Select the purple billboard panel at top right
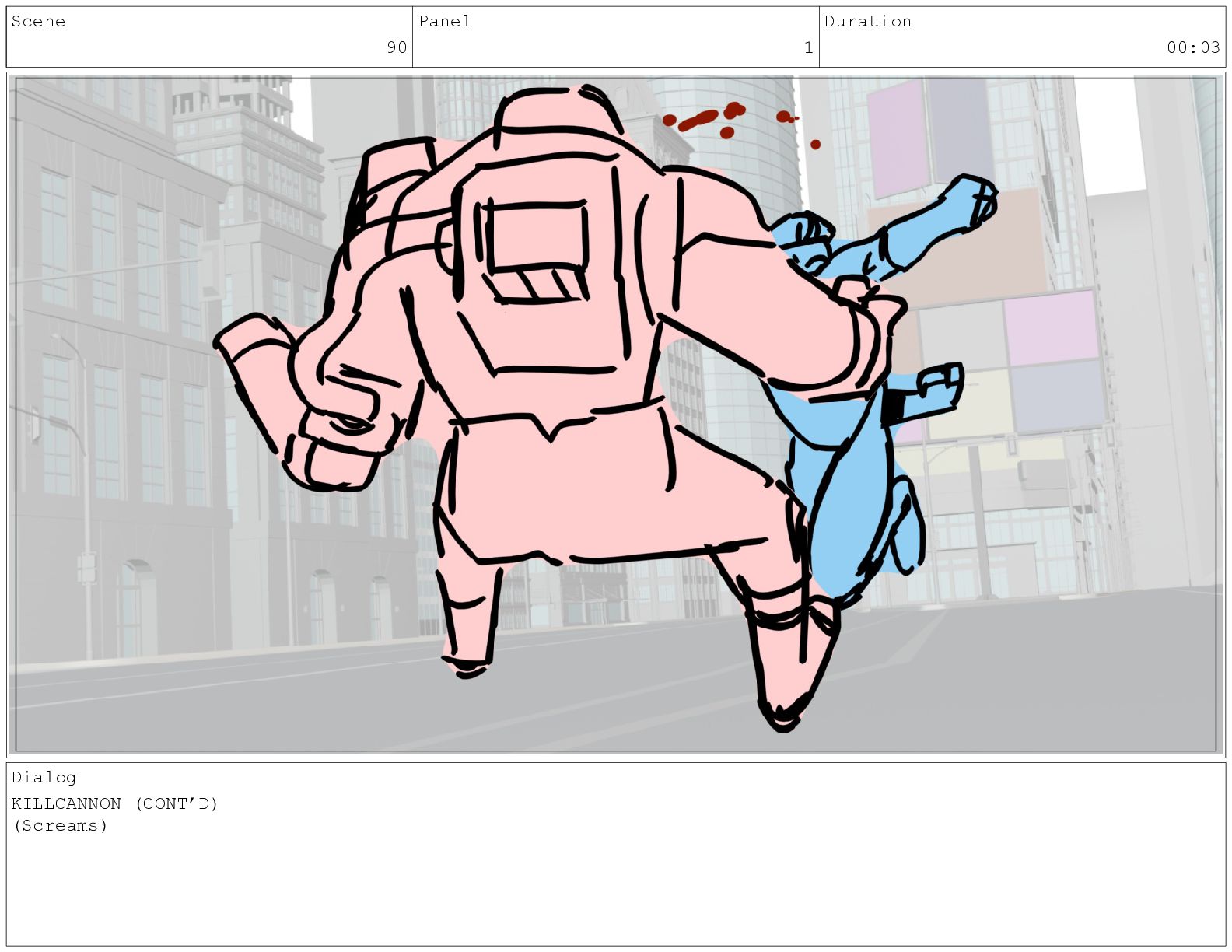The height and width of the screenshot is (952, 1232). click(898, 136)
